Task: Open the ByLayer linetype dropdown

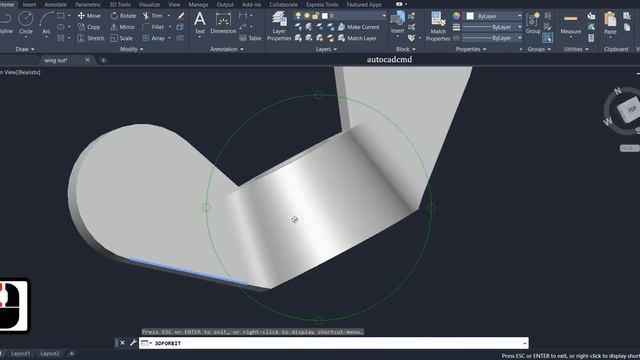Action: (519, 38)
